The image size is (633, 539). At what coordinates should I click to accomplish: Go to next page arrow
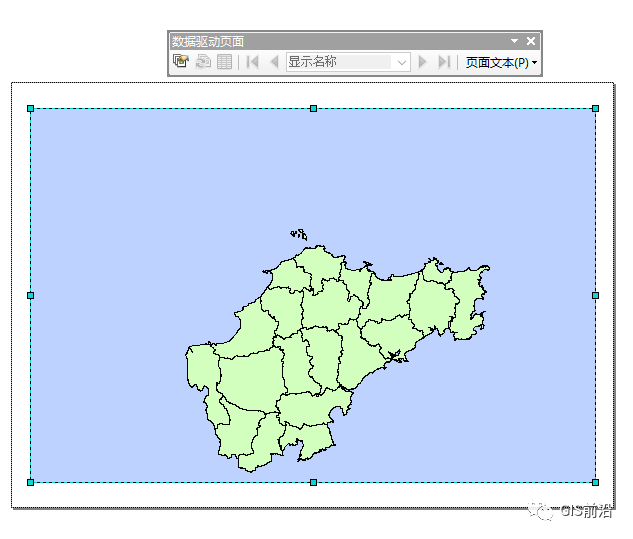(422, 62)
